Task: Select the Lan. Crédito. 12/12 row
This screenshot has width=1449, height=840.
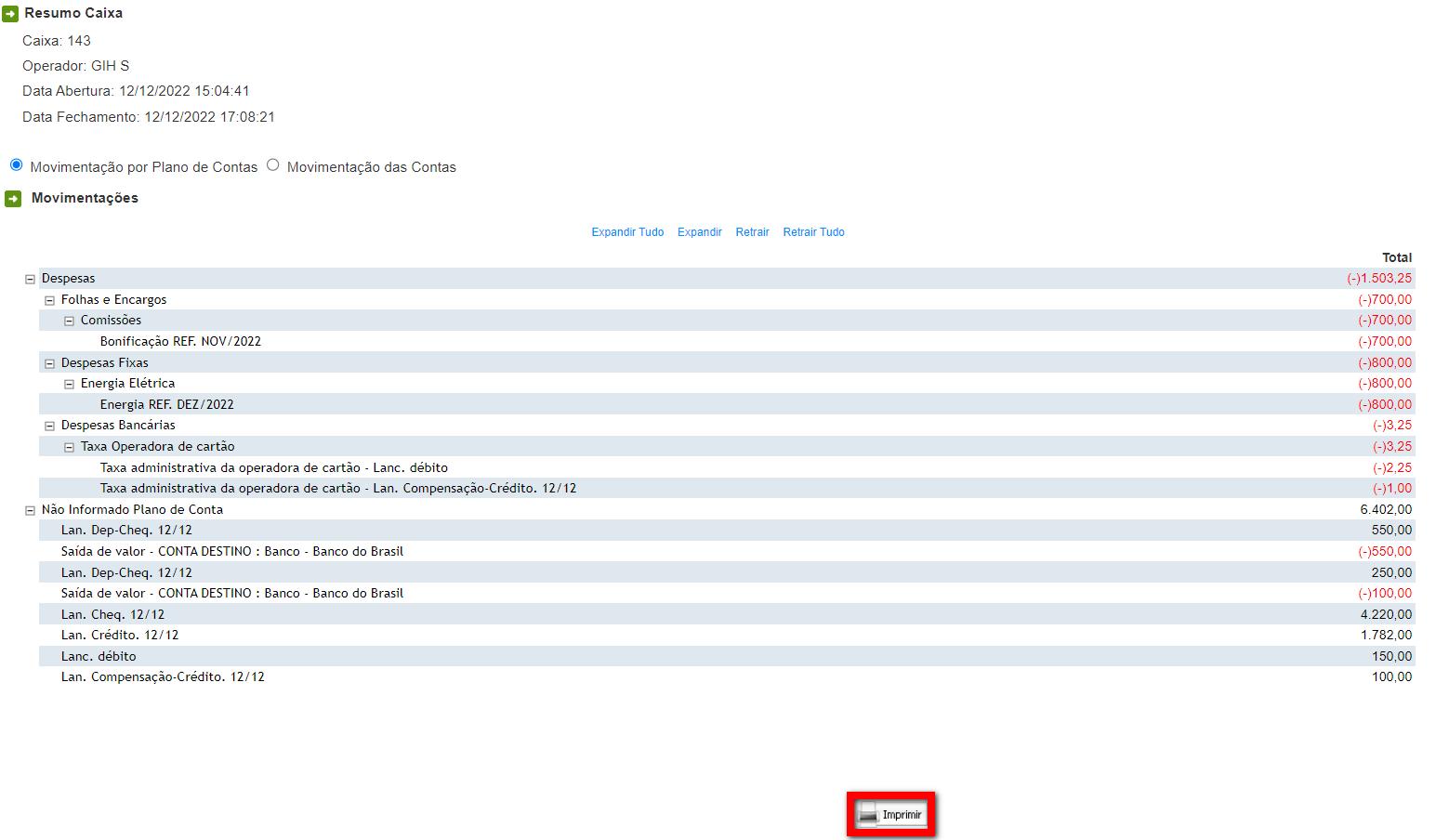Action: [120, 636]
